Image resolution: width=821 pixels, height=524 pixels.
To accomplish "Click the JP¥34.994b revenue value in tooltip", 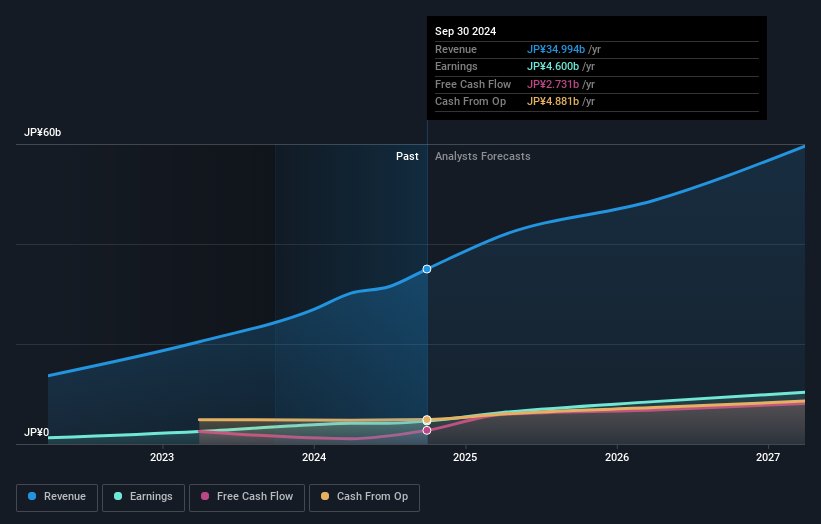I will click(556, 50).
